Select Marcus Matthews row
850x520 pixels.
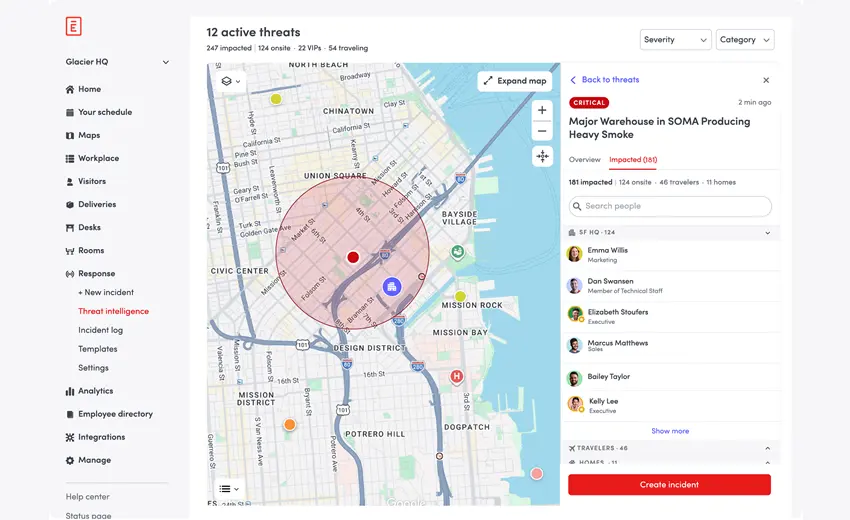[x=672, y=346]
